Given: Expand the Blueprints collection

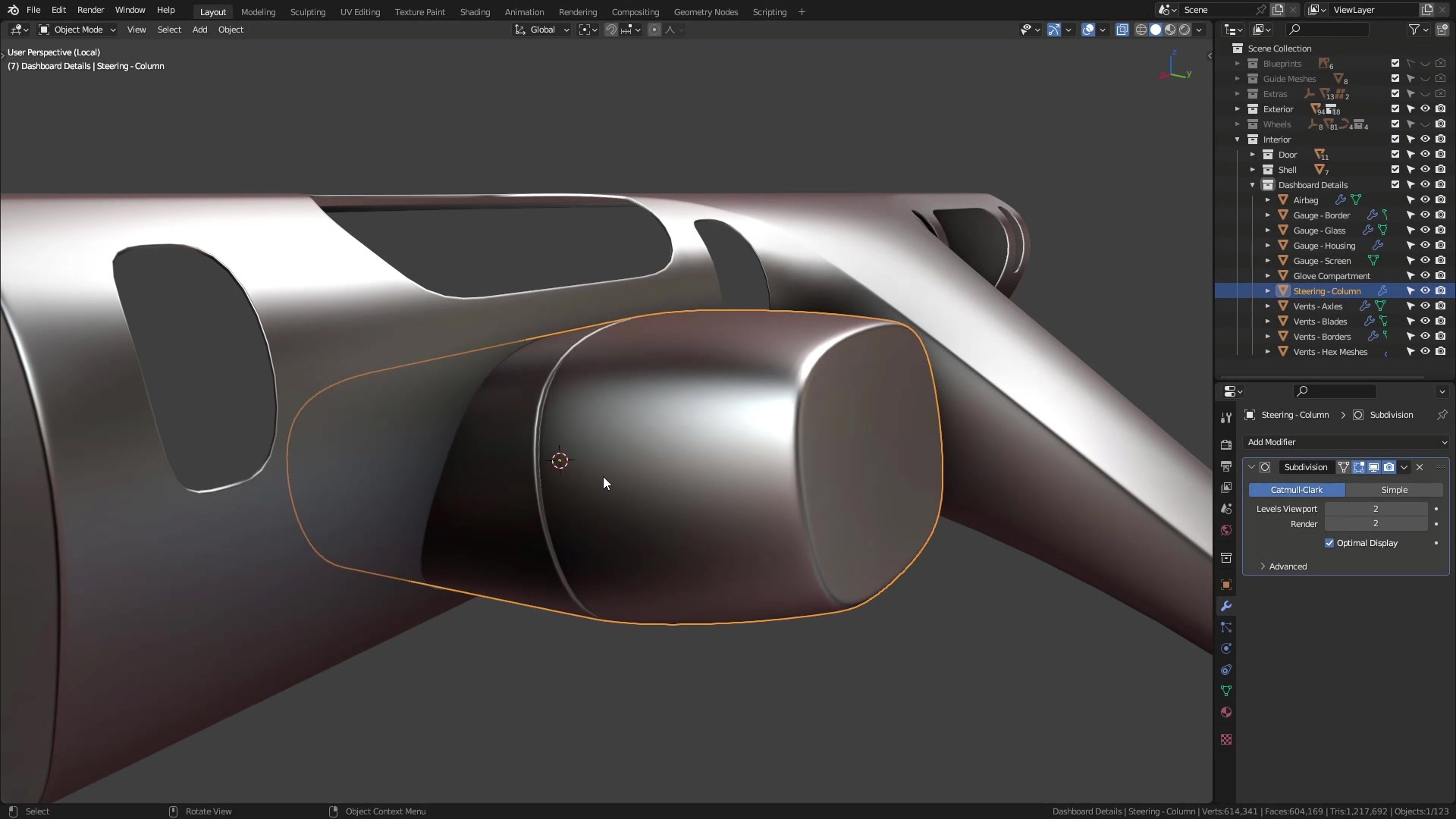Looking at the screenshot, I should [1238, 64].
